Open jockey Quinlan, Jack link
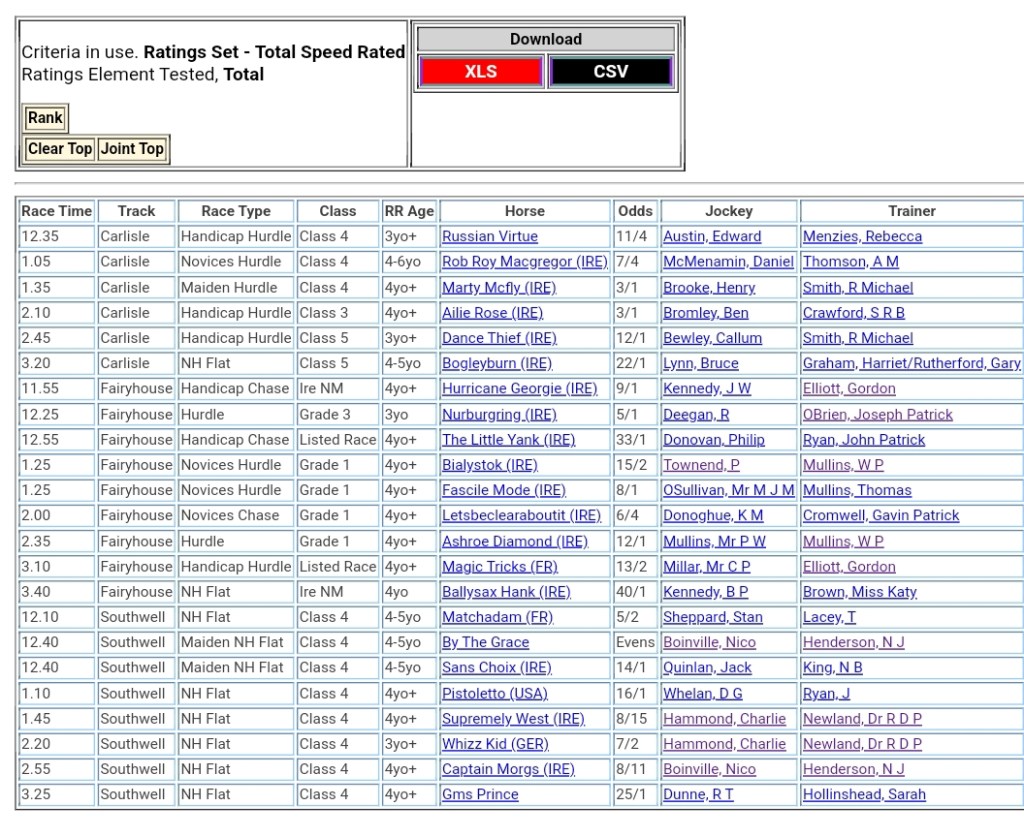 coord(707,668)
